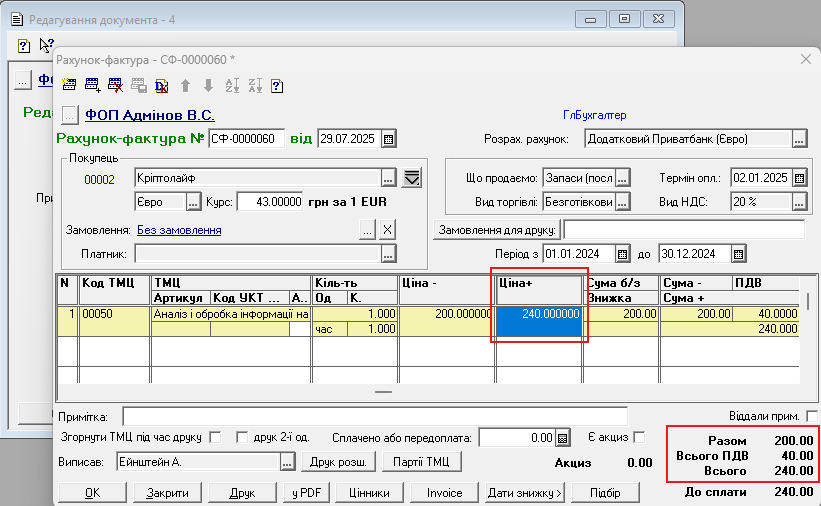
Task: Clear order using the X button
Action: pyautogui.click(x=387, y=230)
